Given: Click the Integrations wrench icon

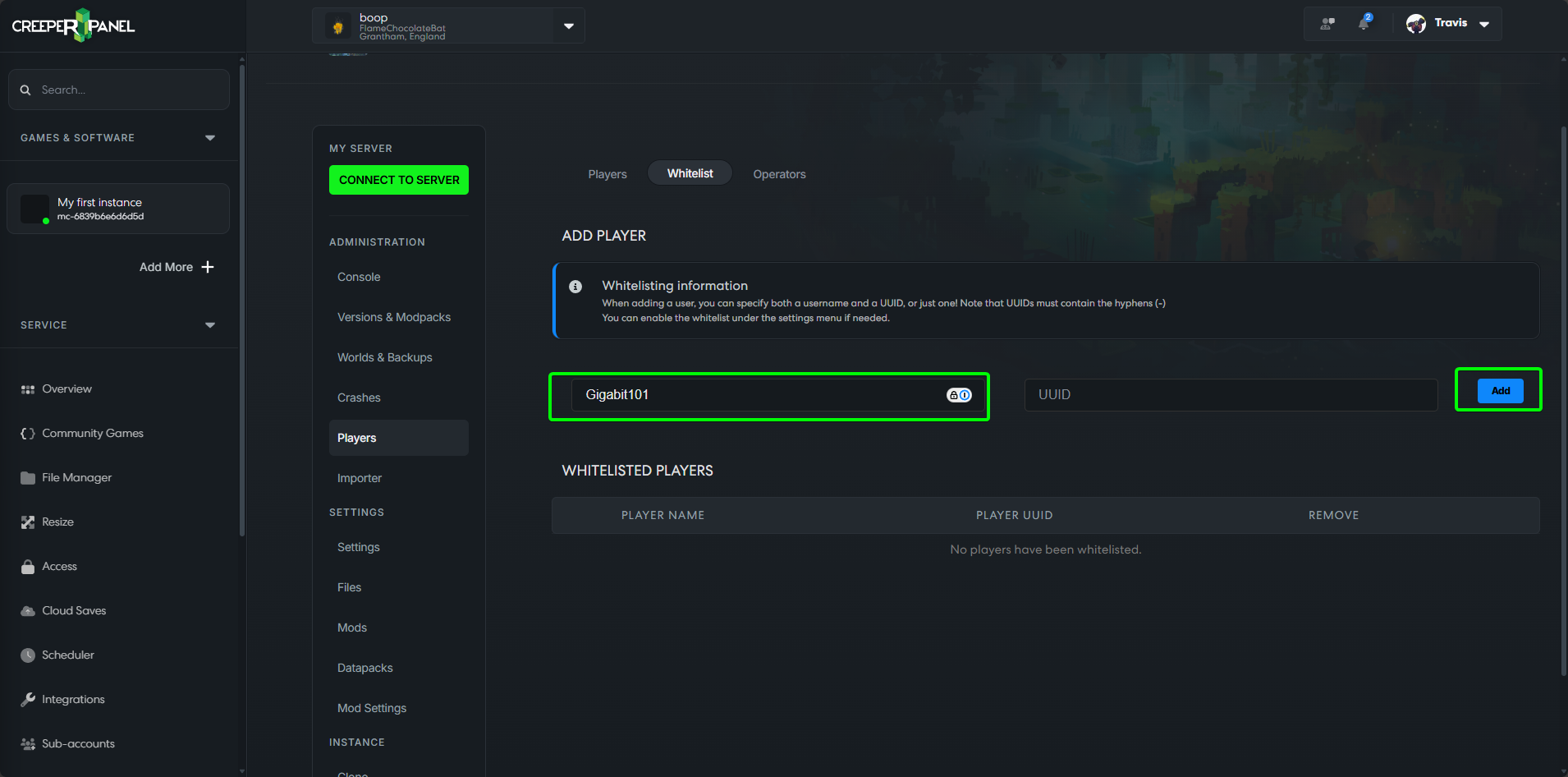Looking at the screenshot, I should (27, 699).
